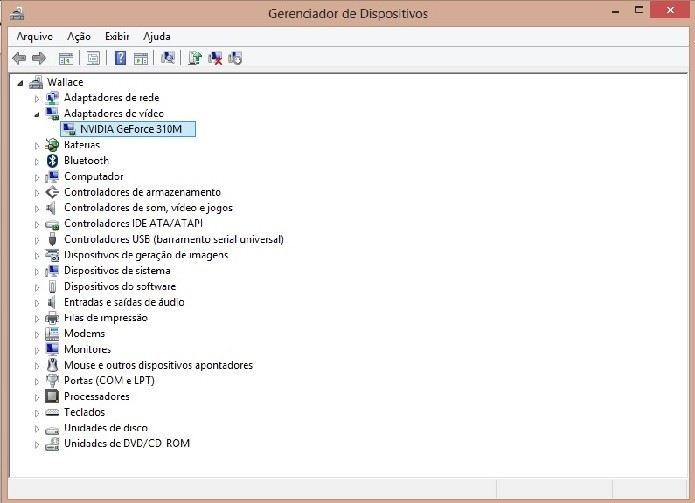Collapse the Wallace root node
This screenshot has width=695, height=503.
20,82
